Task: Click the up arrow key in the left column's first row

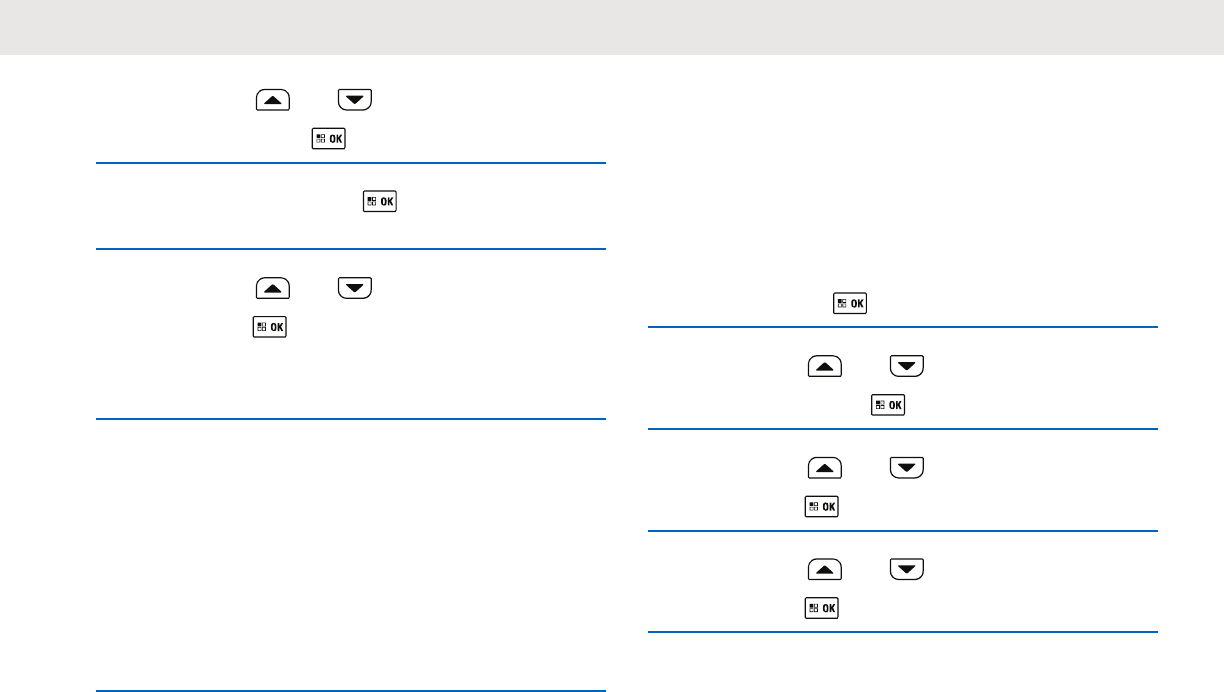Action: pos(273,100)
